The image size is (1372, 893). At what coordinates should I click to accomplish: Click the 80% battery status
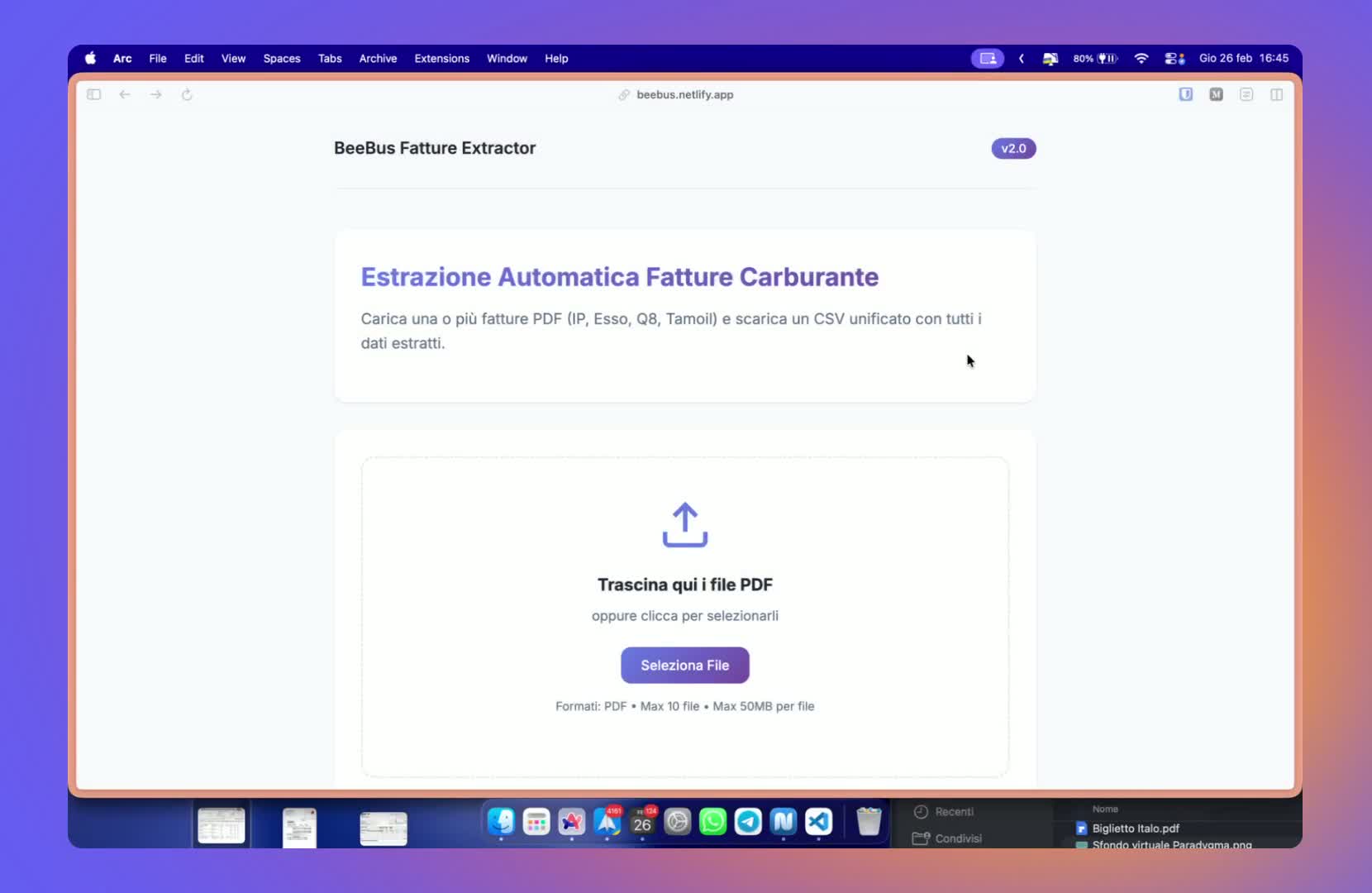[x=1096, y=59]
